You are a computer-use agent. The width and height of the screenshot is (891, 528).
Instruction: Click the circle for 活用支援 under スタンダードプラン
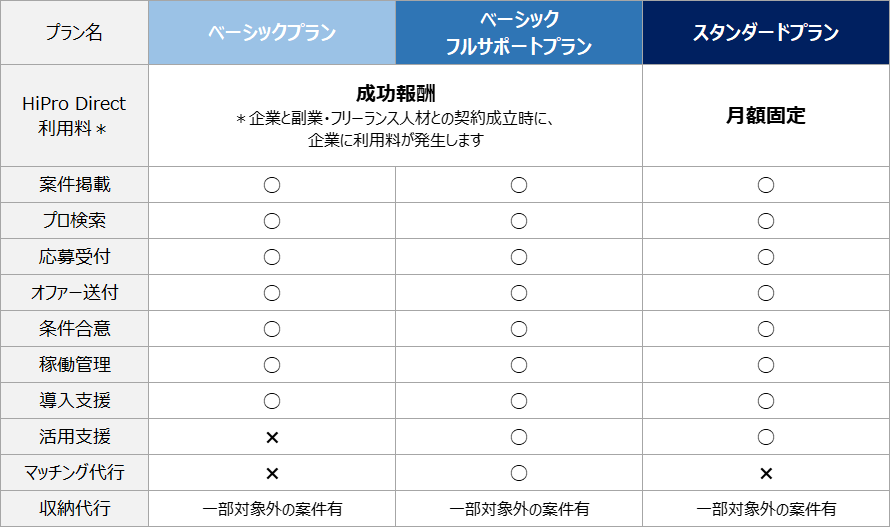[766, 437]
